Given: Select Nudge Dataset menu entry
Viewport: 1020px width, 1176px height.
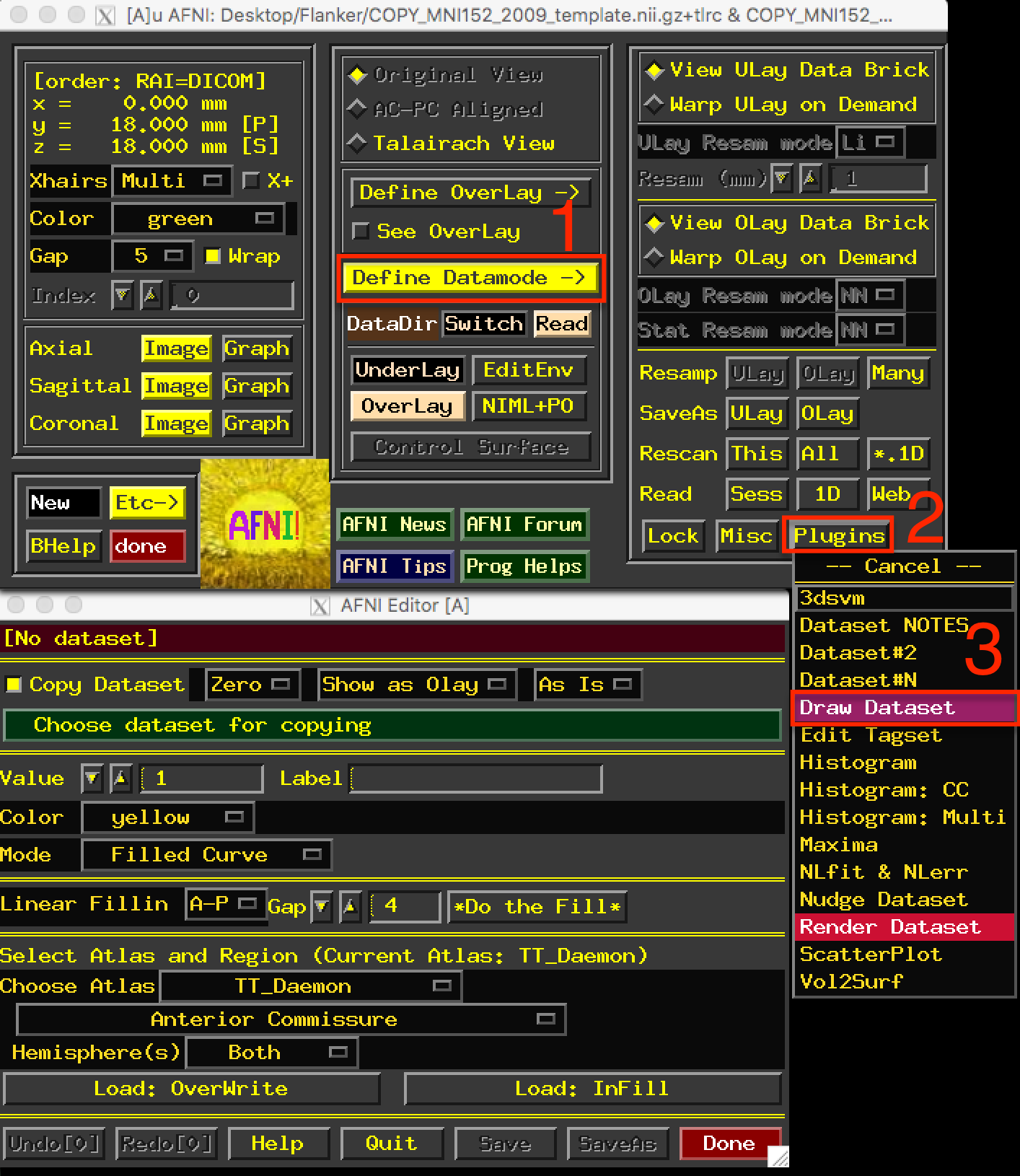Looking at the screenshot, I should click(904, 900).
